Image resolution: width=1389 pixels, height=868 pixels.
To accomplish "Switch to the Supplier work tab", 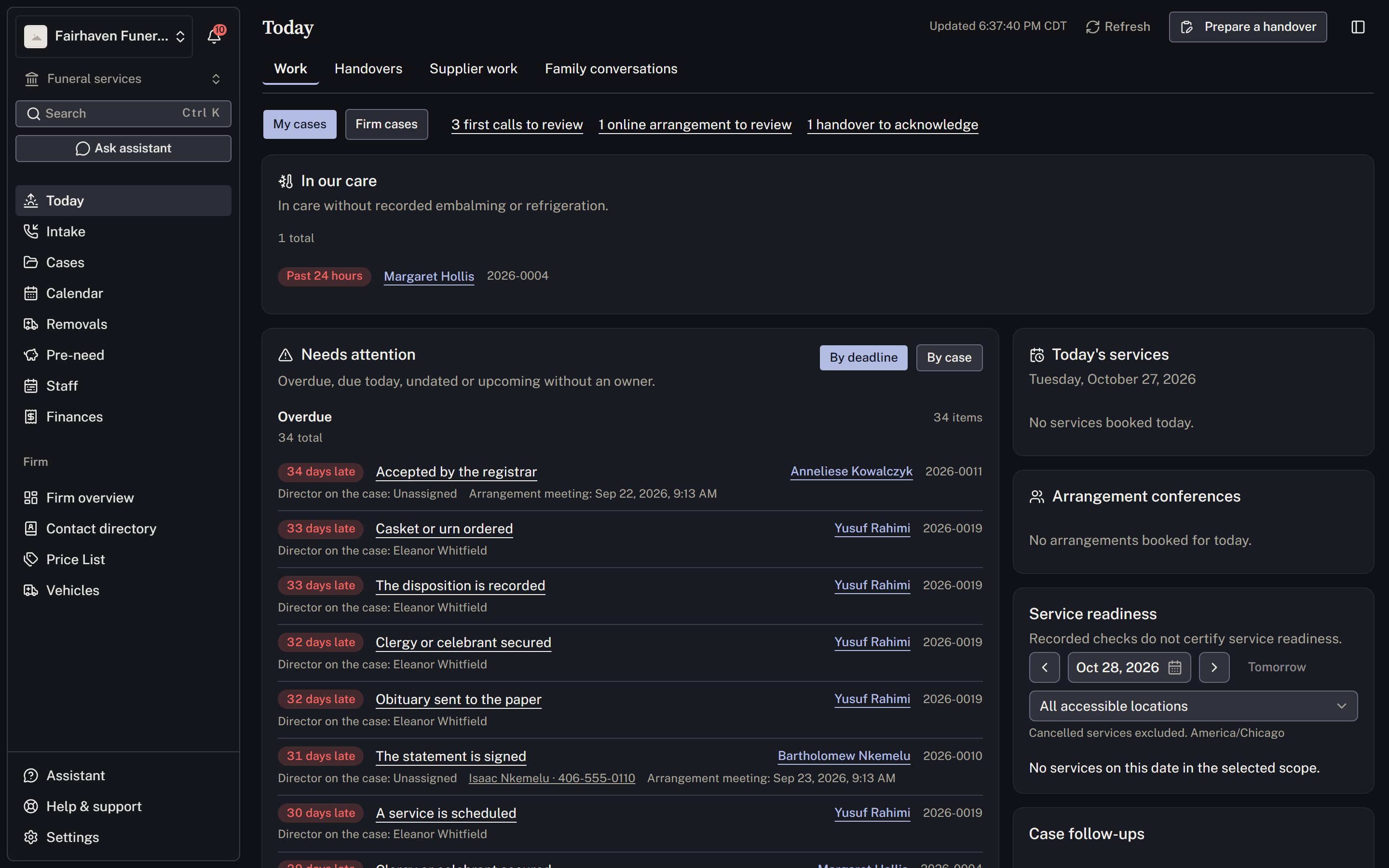I will tap(474, 69).
